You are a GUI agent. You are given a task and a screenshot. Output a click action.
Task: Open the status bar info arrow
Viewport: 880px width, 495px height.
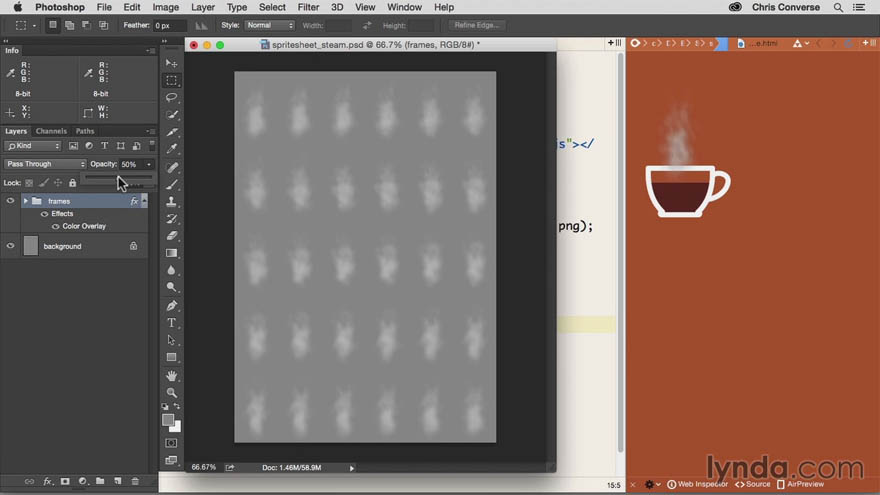pos(352,468)
